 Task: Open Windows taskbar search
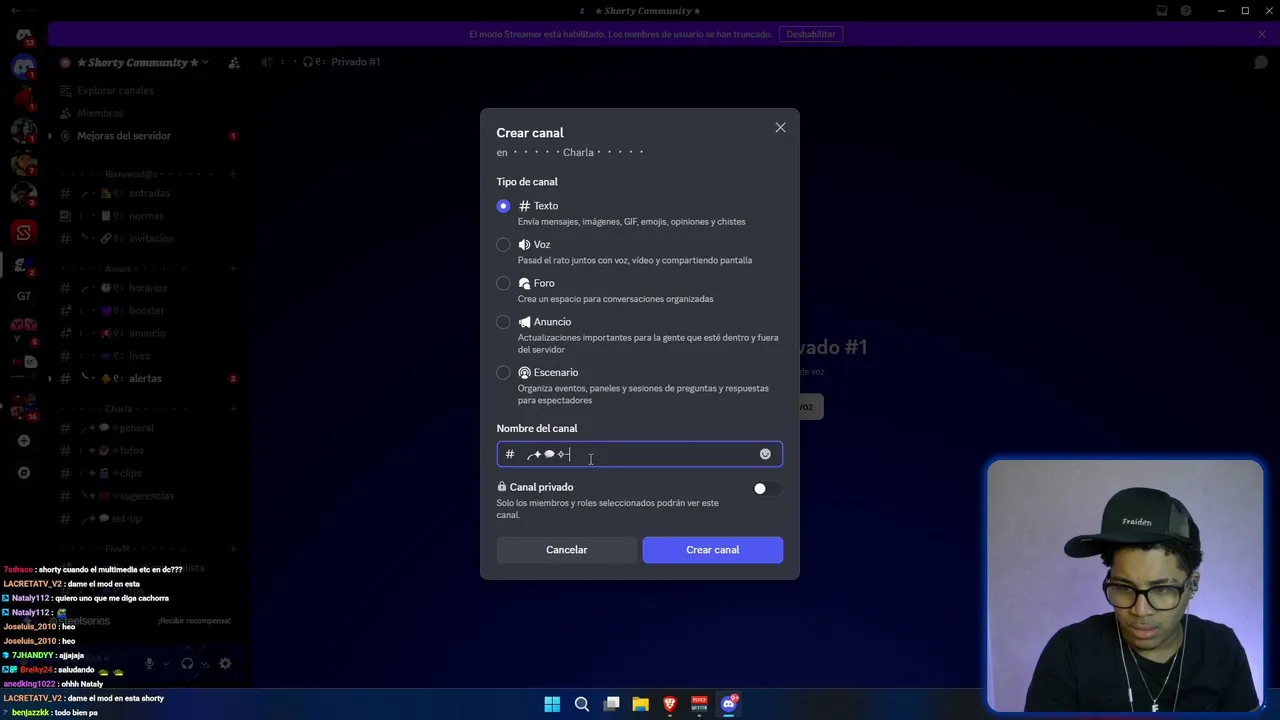click(582, 704)
